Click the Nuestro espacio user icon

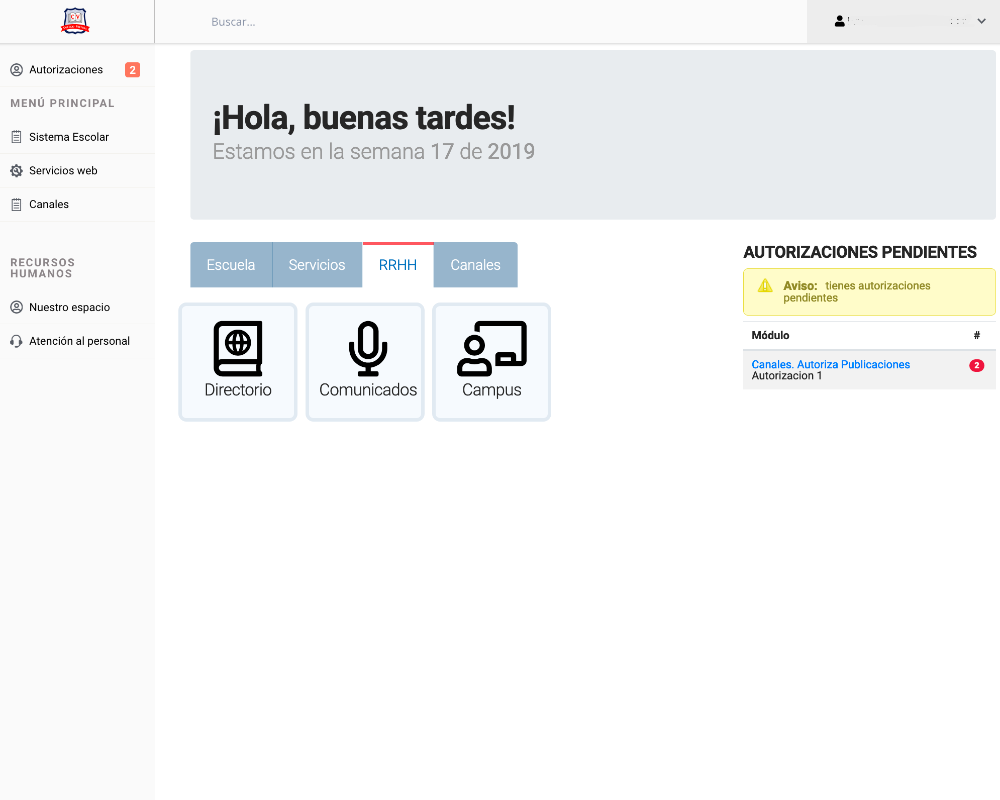[x=17, y=307]
